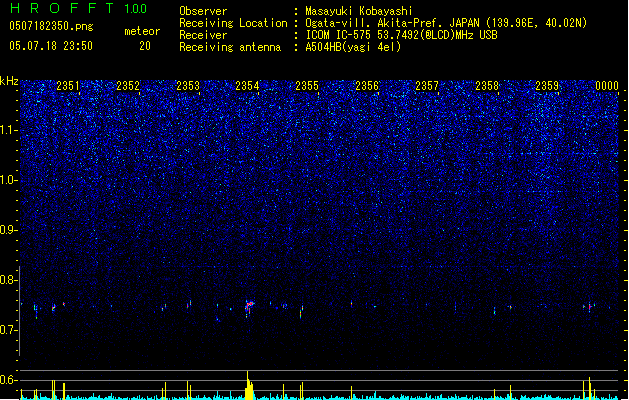Click the 0.9 kHz axis tick label

pos(8,230)
